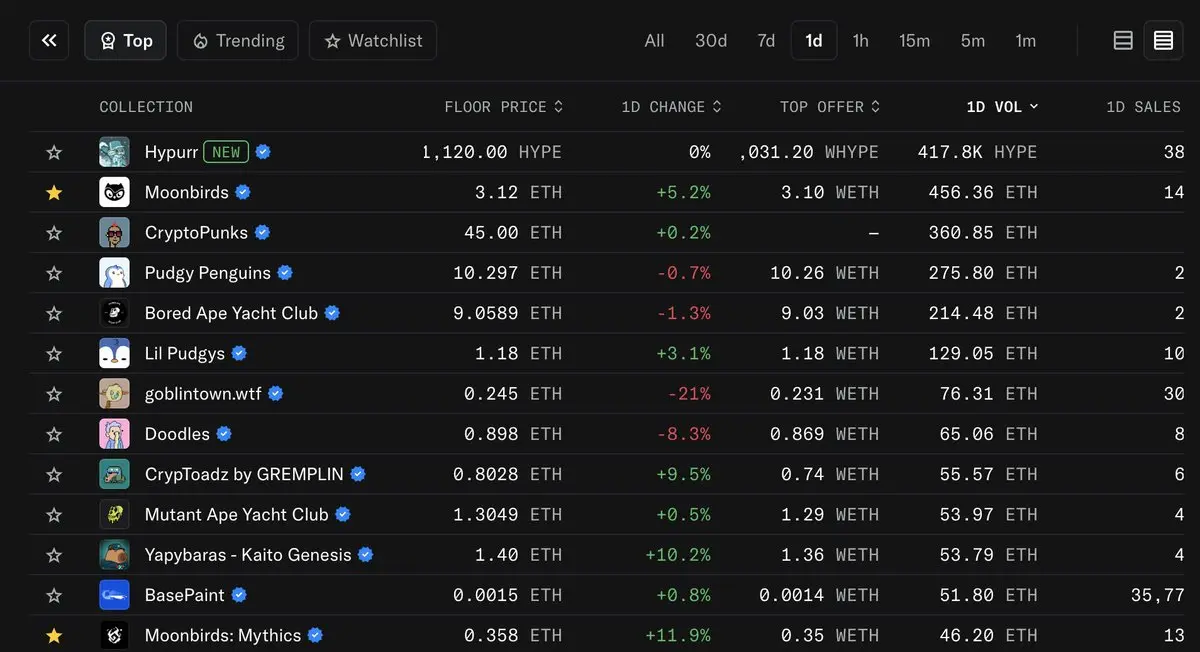The width and height of the screenshot is (1200, 652).
Task: Unstar the Moonbirds: Mythics collection
Action: (x=54, y=635)
